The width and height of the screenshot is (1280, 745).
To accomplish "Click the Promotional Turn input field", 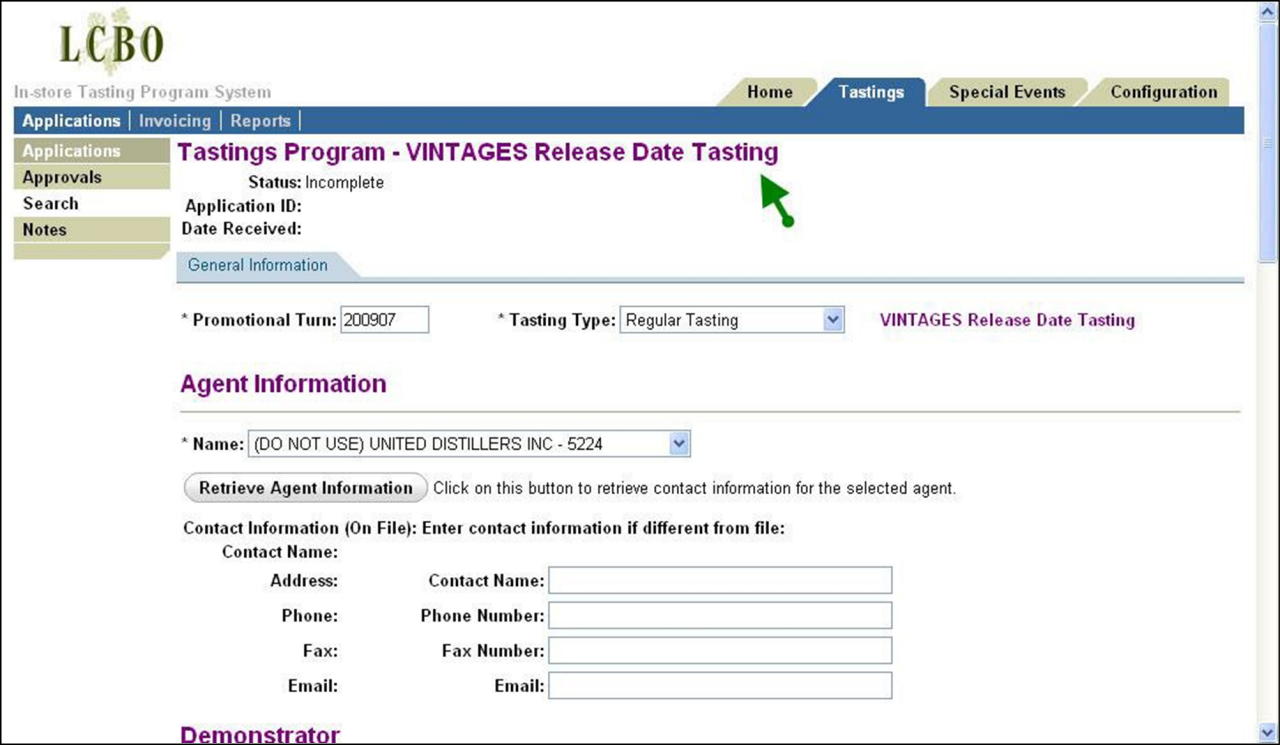I will [384, 320].
